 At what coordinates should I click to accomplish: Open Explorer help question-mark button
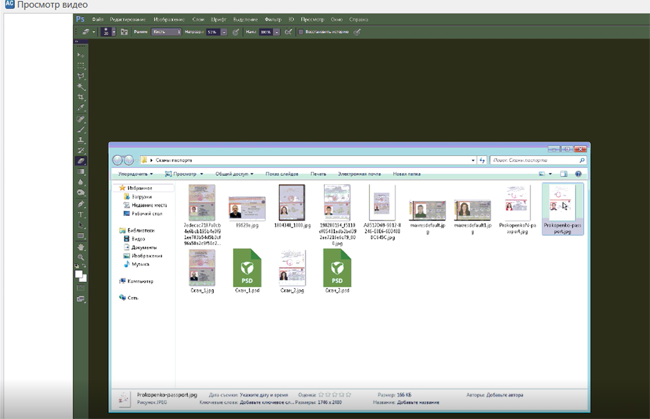point(578,174)
